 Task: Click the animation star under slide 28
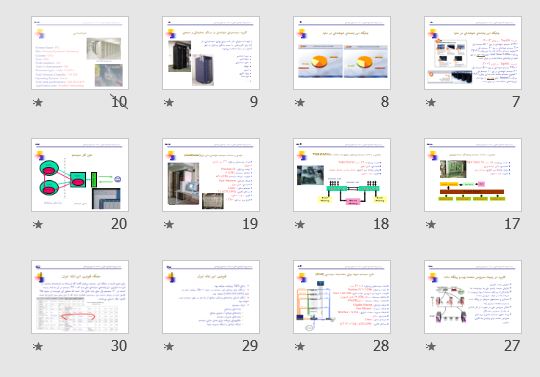(300, 346)
